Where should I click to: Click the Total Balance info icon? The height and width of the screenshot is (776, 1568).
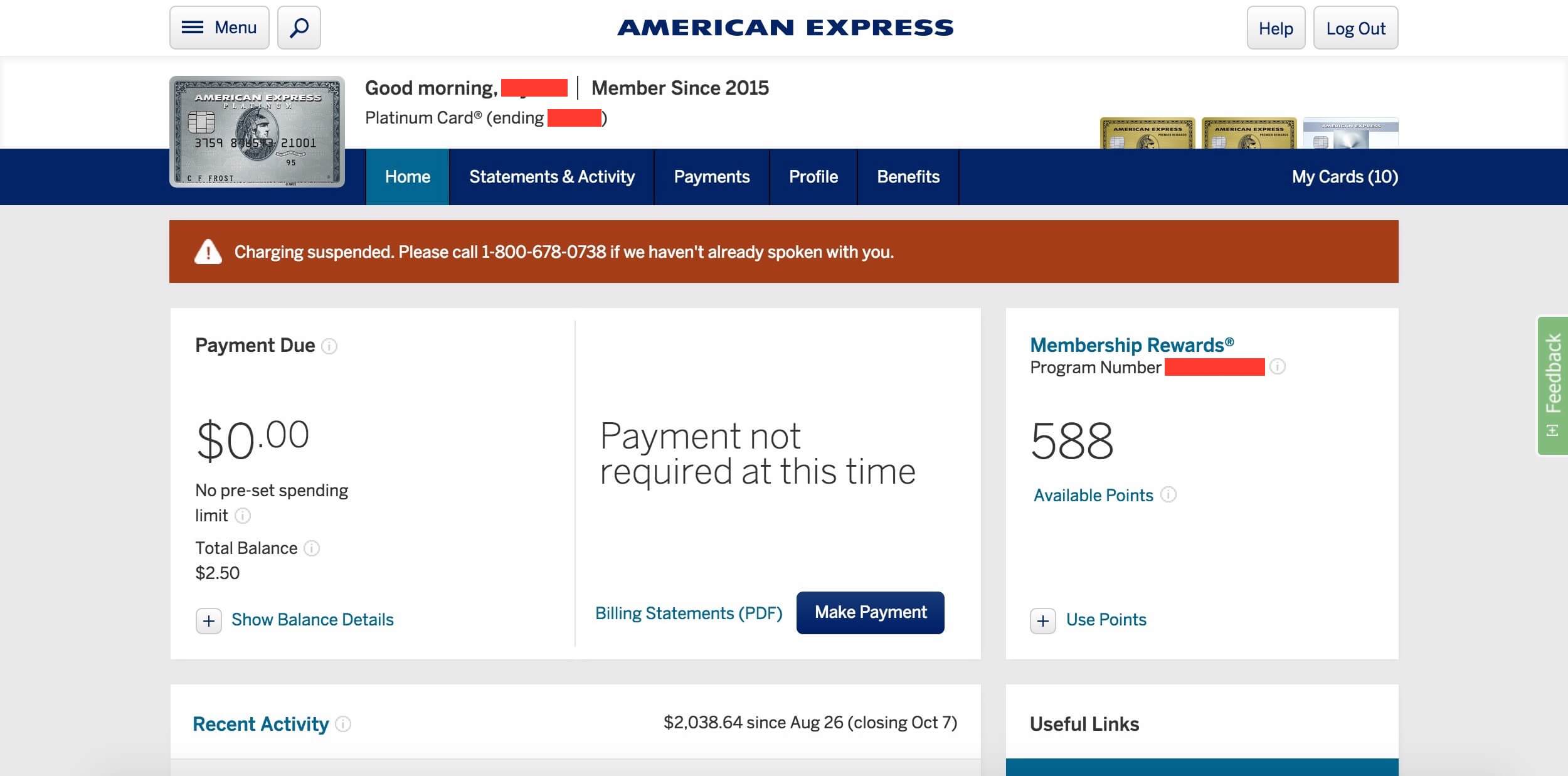click(312, 548)
